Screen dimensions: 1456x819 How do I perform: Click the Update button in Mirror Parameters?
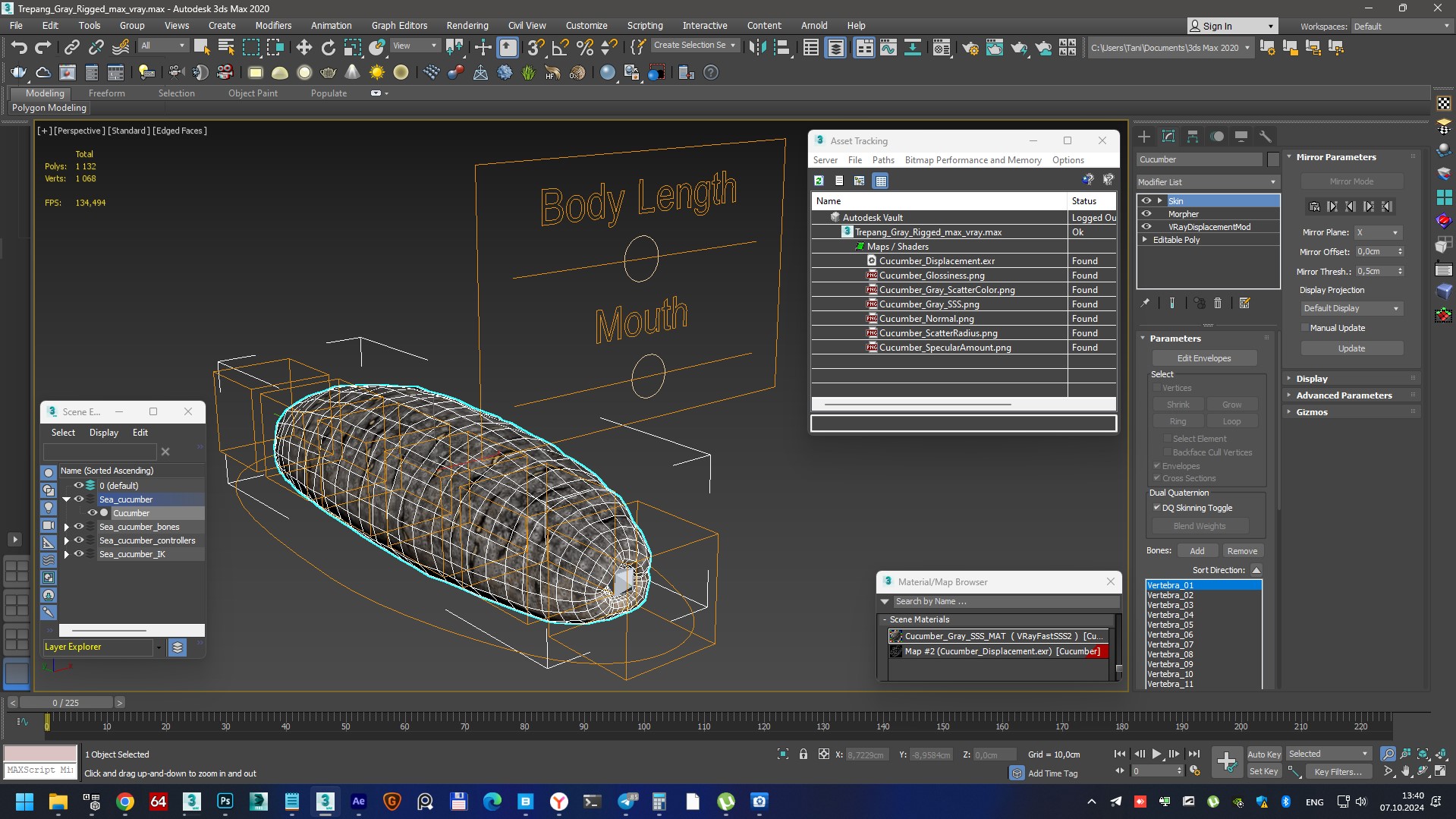click(1351, 348)
